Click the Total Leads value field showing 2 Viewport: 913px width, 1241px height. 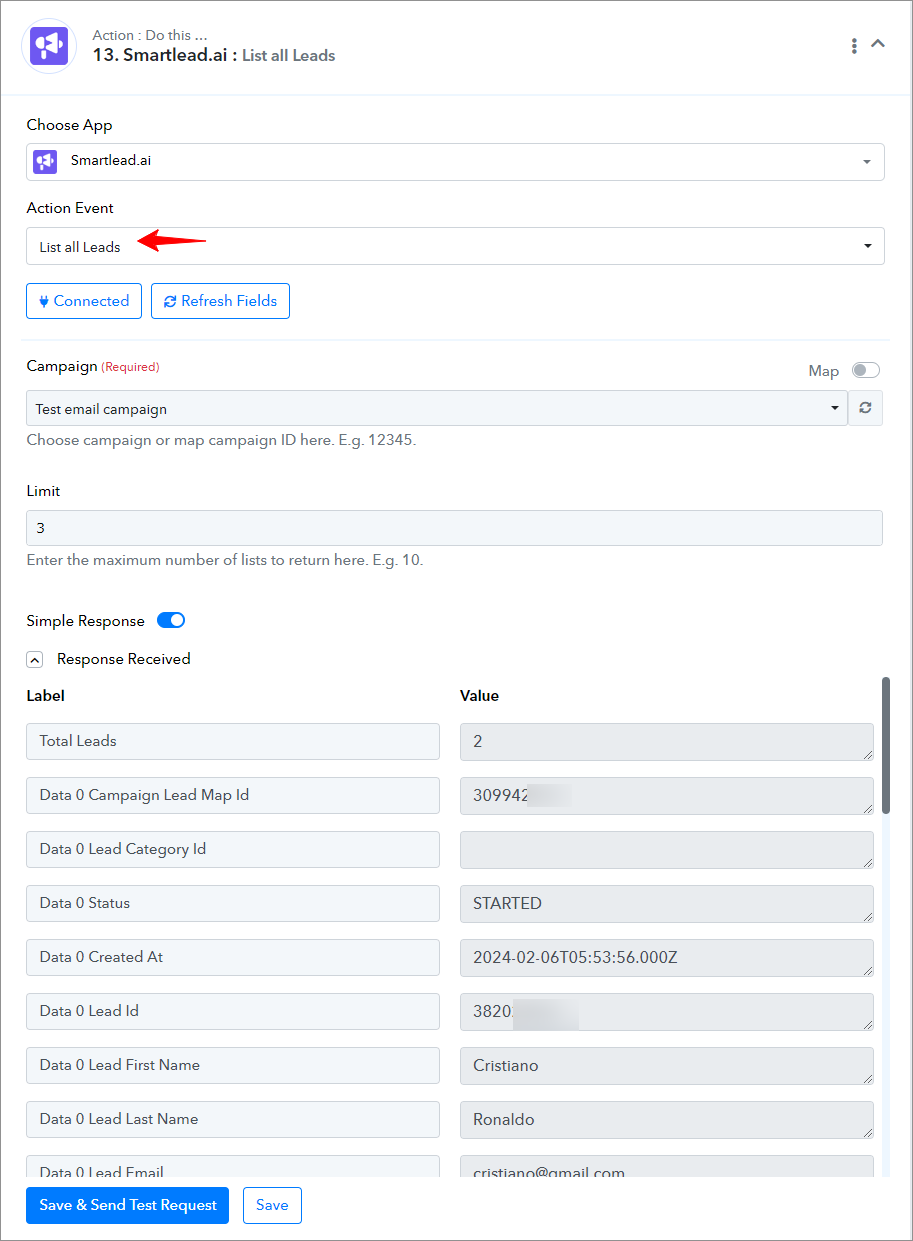[x=667, y=741]
